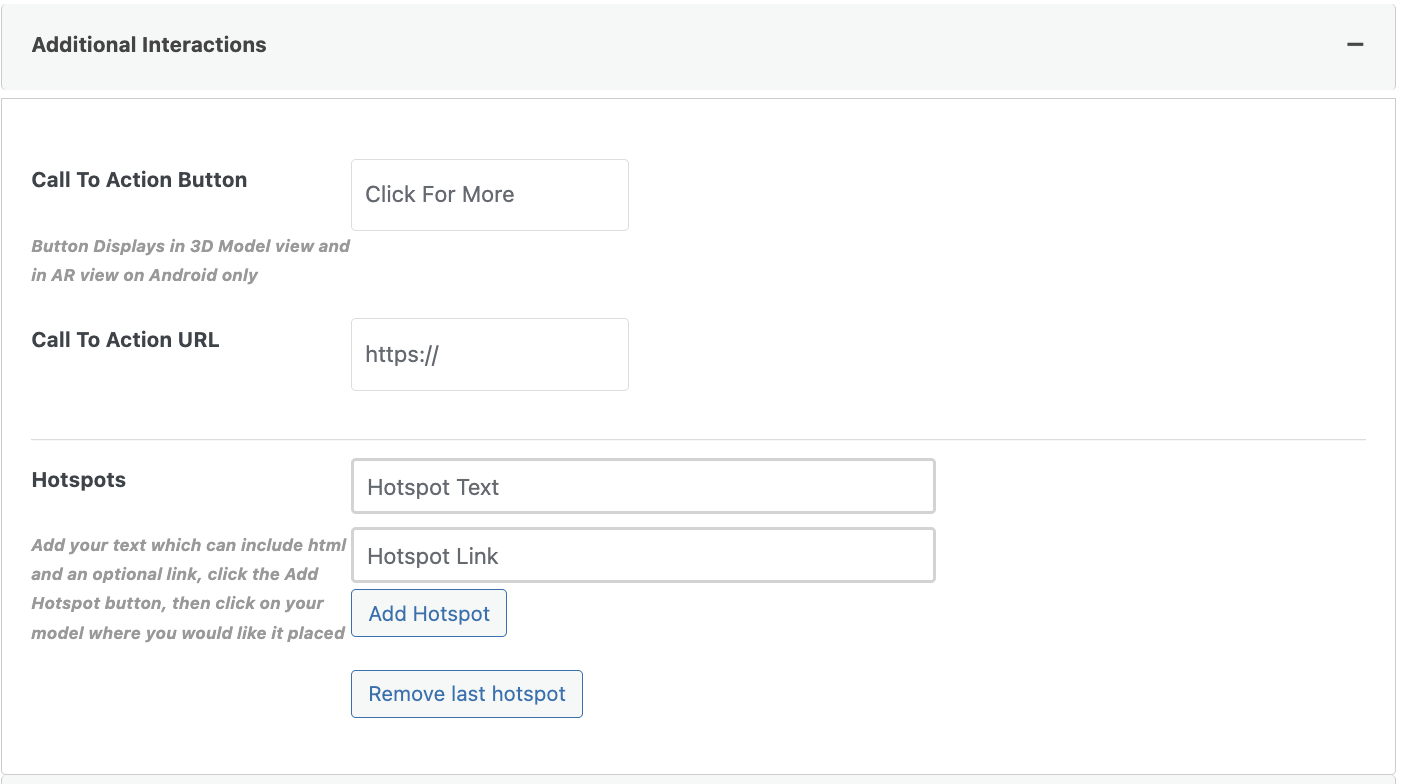Click the 'https://' placeholder text
The width and height of the screenshot is (1402, 784).
402,354
